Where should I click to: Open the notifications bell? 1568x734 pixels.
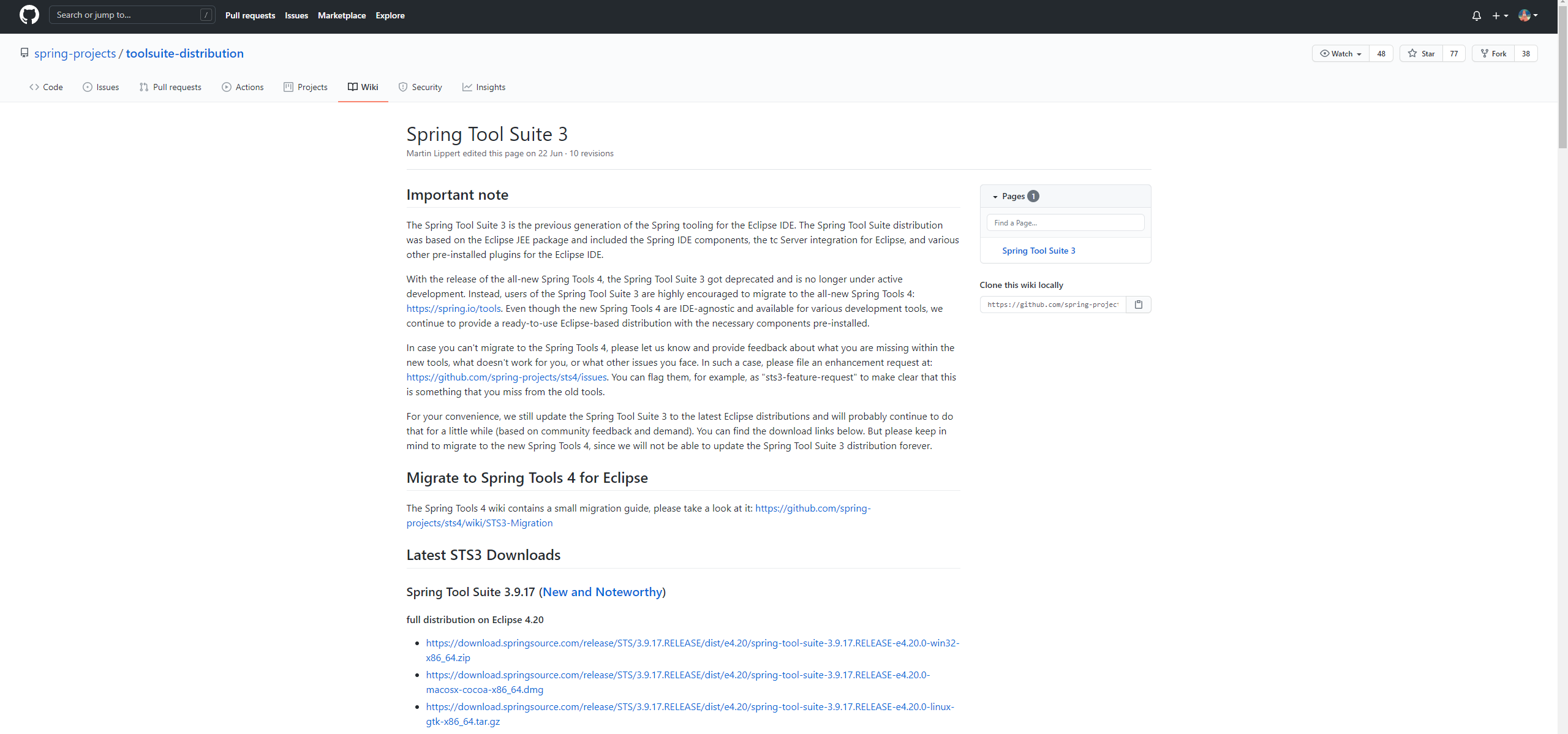1476,16
